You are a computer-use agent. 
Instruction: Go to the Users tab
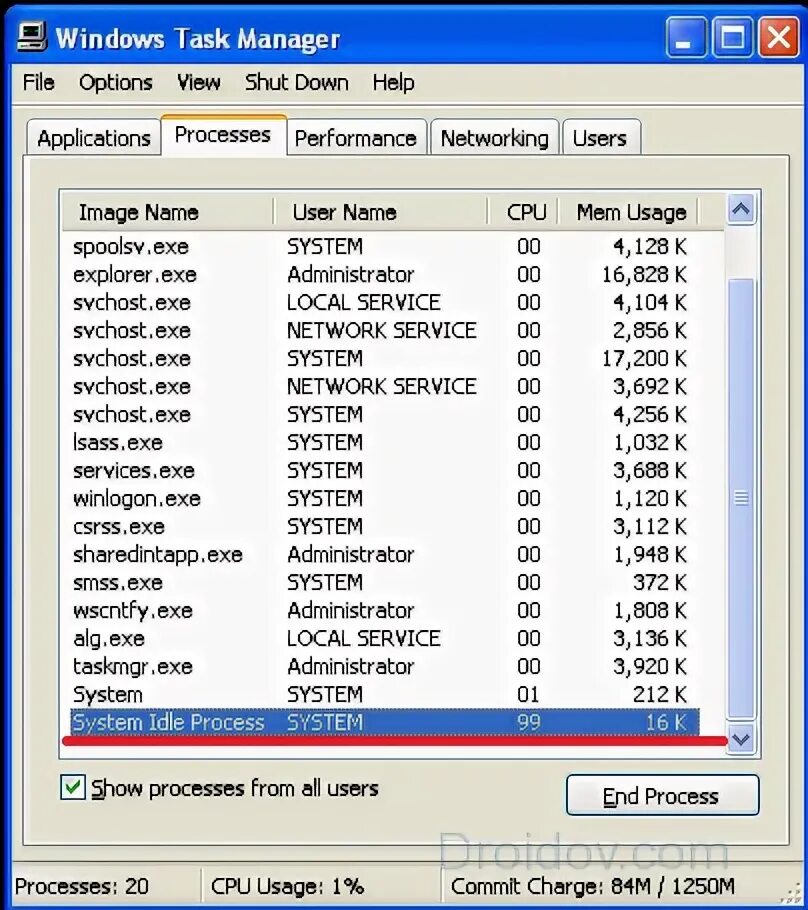601,138
